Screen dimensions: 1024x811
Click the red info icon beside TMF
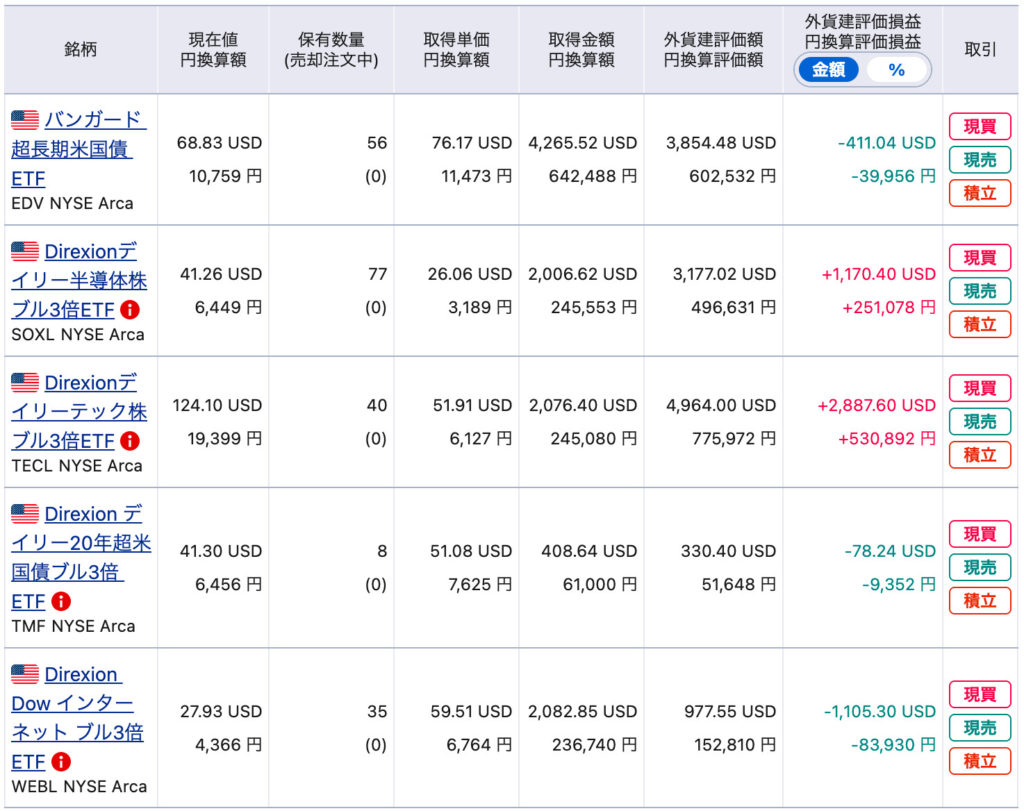click(x=61, y=601)
